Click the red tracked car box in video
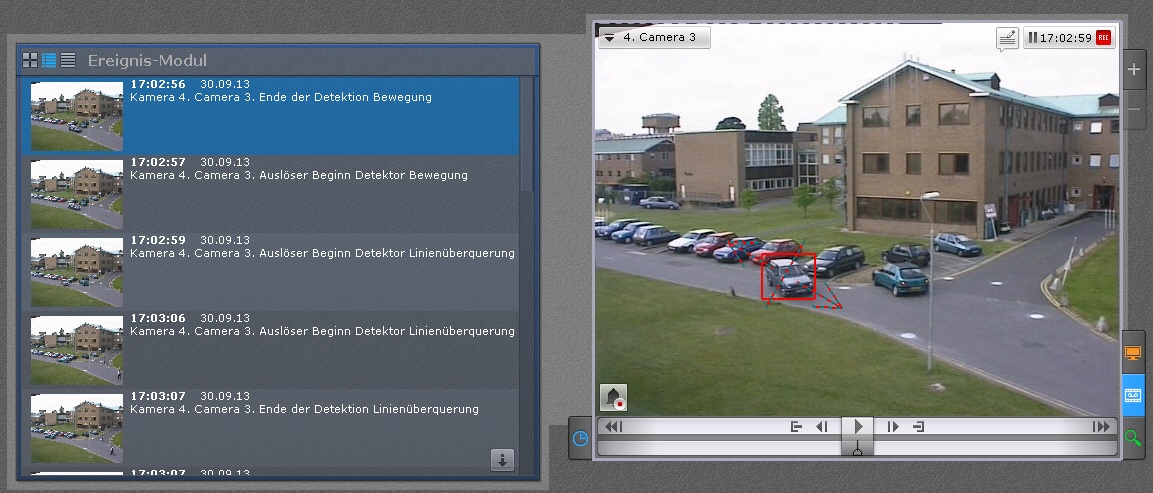Screen dimensions: 1153x493 [x=788, y=276]
